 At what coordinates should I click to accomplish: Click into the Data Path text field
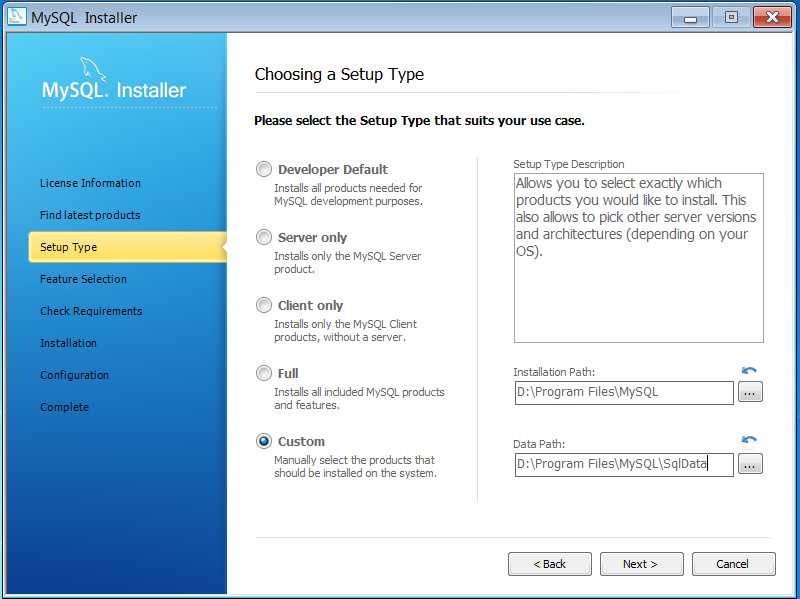624,464
